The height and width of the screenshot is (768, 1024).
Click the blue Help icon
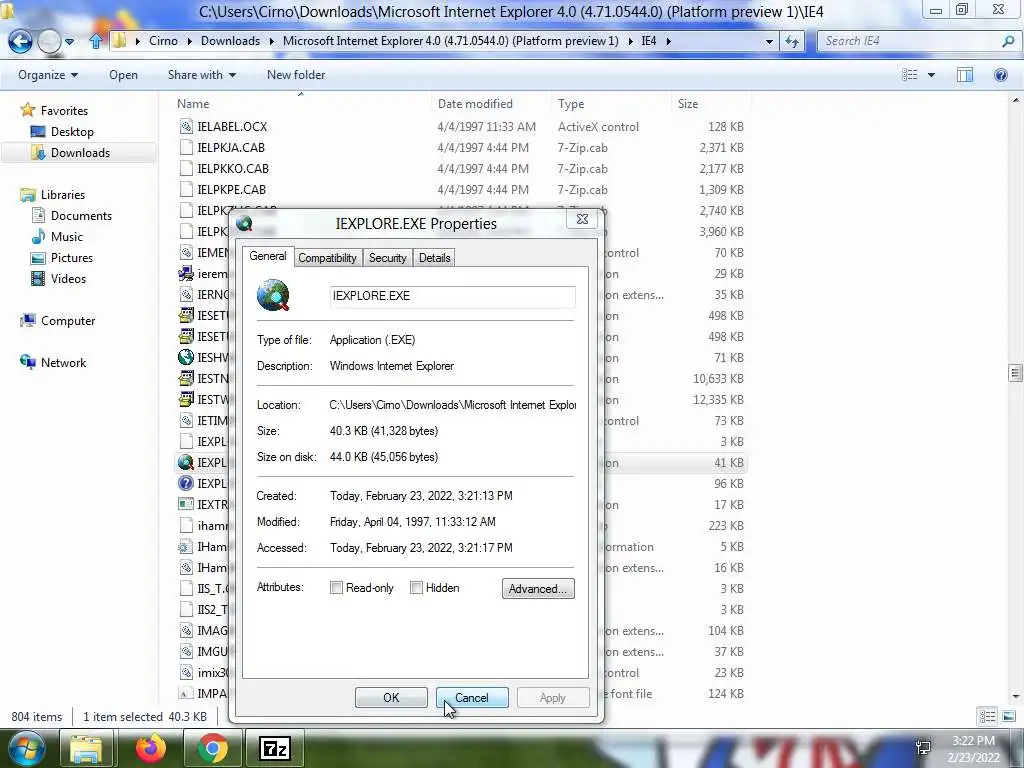coord(1000,75)
